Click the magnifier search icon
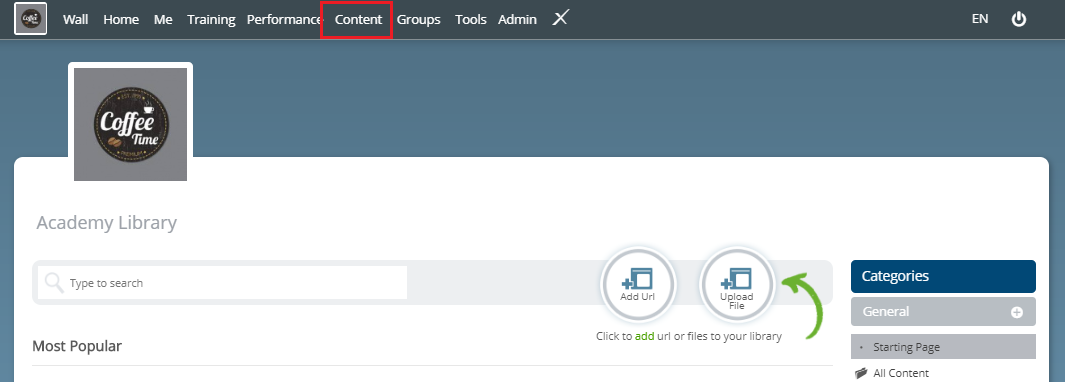The image size is (1065, 382). tap(54, 282)
